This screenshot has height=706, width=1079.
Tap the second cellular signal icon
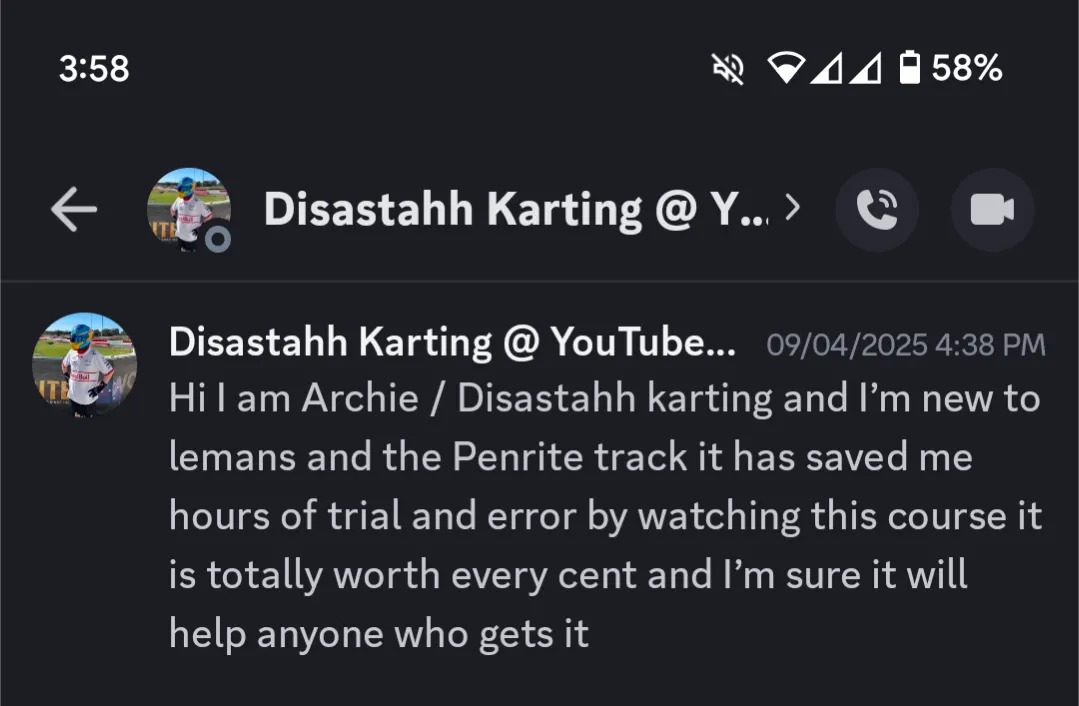point(866,68)
